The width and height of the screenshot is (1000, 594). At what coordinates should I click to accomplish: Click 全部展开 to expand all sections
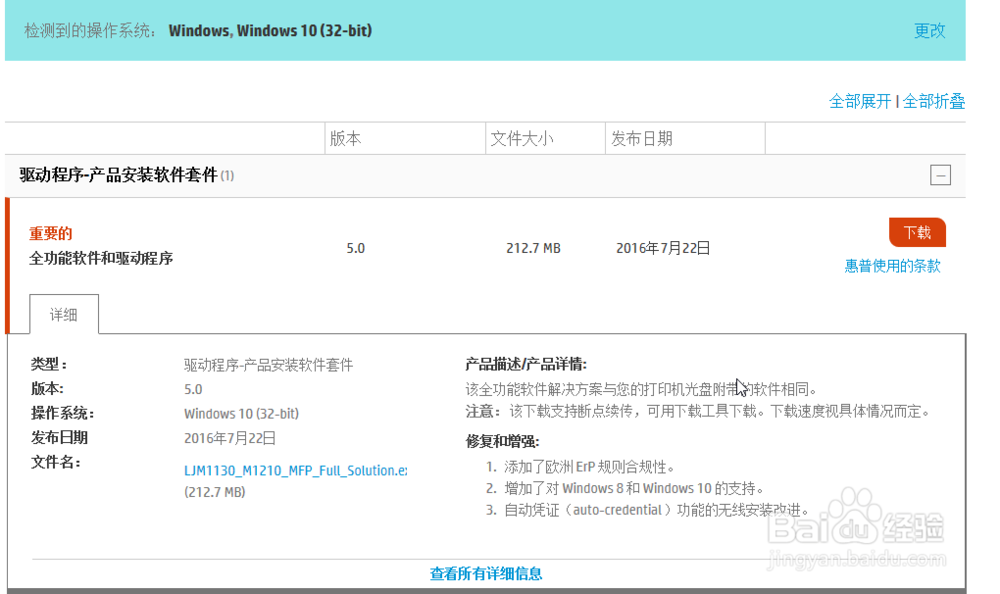point(860,101)
